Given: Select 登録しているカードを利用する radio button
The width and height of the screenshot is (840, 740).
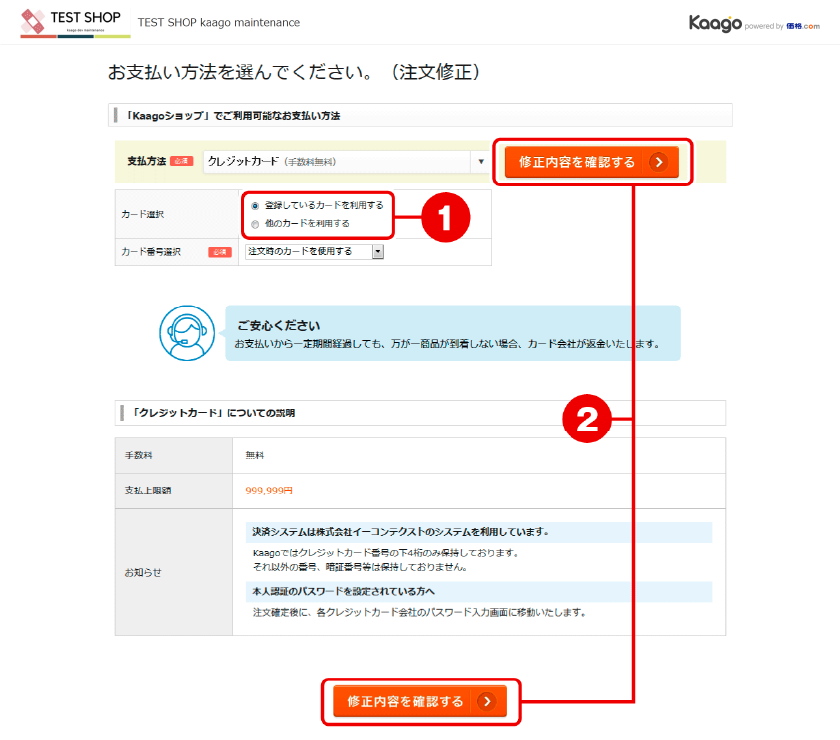Looking at the screenshot, I should point(256,206).
